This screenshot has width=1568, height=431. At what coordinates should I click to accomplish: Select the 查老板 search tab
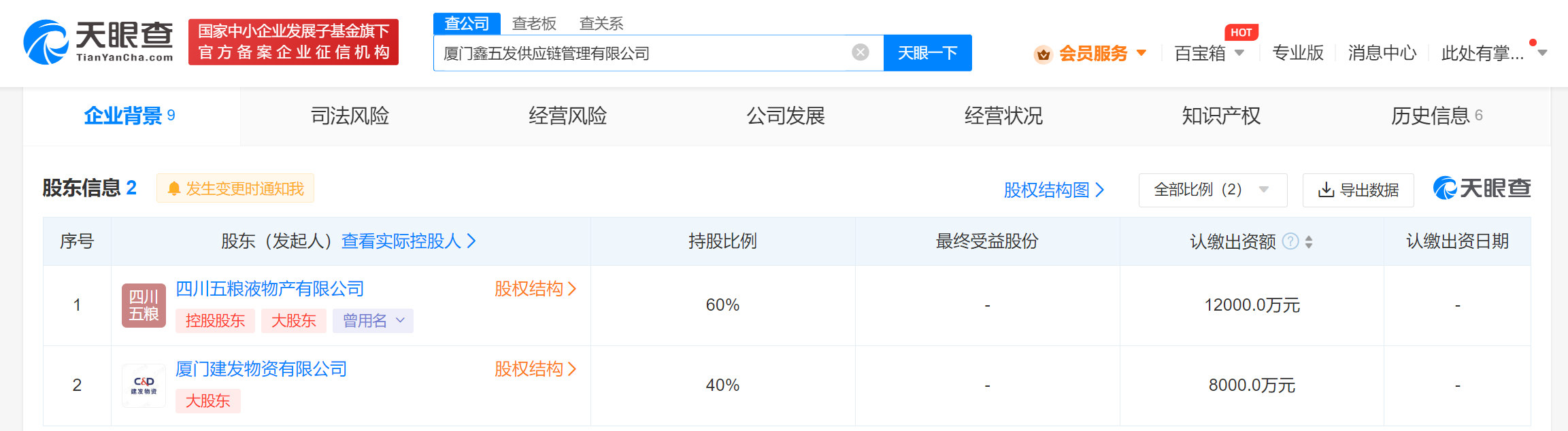pyautogui.click(x=534, y=24)
